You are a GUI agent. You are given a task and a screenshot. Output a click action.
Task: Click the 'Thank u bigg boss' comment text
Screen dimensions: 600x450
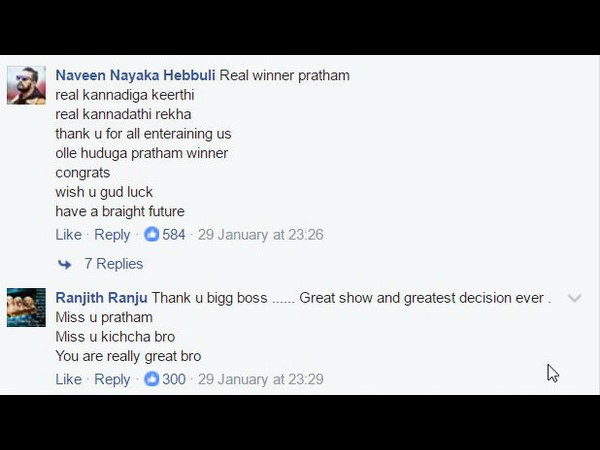click(209, 298)
